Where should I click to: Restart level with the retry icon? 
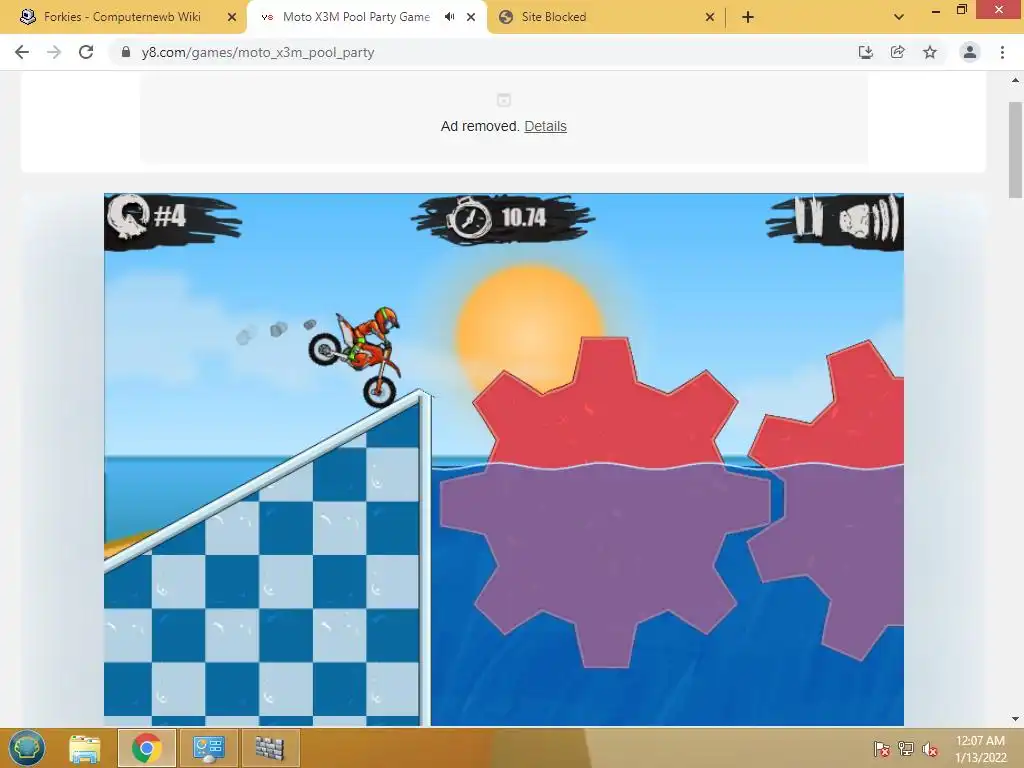click(128, 217)
